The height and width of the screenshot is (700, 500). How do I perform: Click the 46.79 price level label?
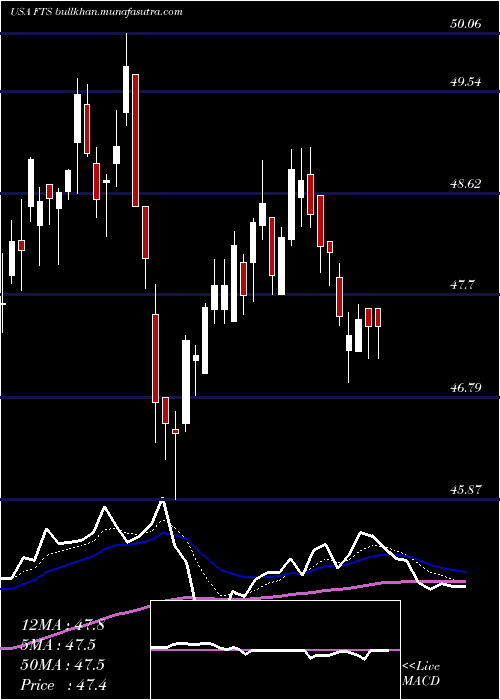click(x=466, y=388)
